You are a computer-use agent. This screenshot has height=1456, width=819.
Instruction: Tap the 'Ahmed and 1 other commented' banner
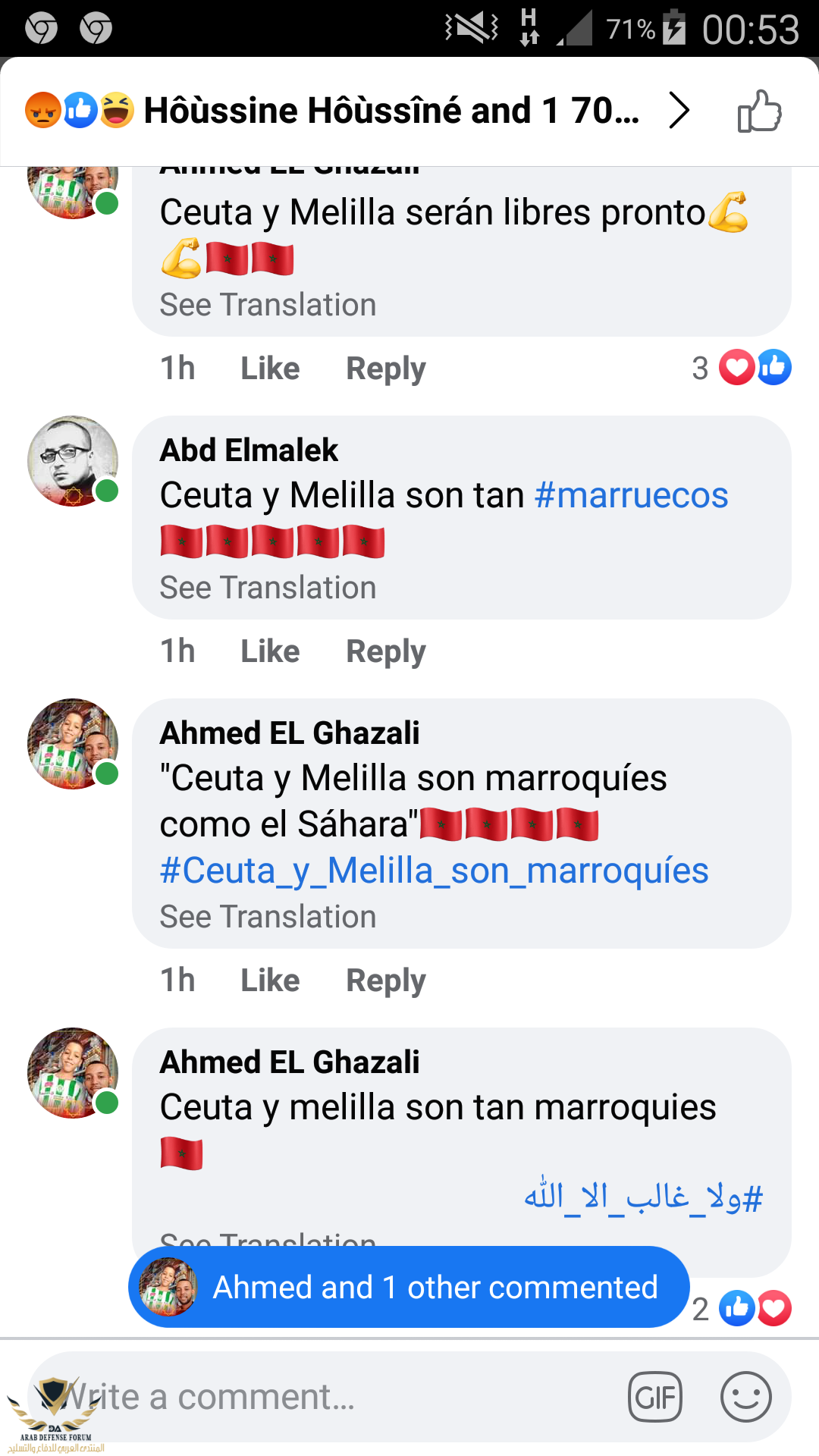tap(409, 1287)
